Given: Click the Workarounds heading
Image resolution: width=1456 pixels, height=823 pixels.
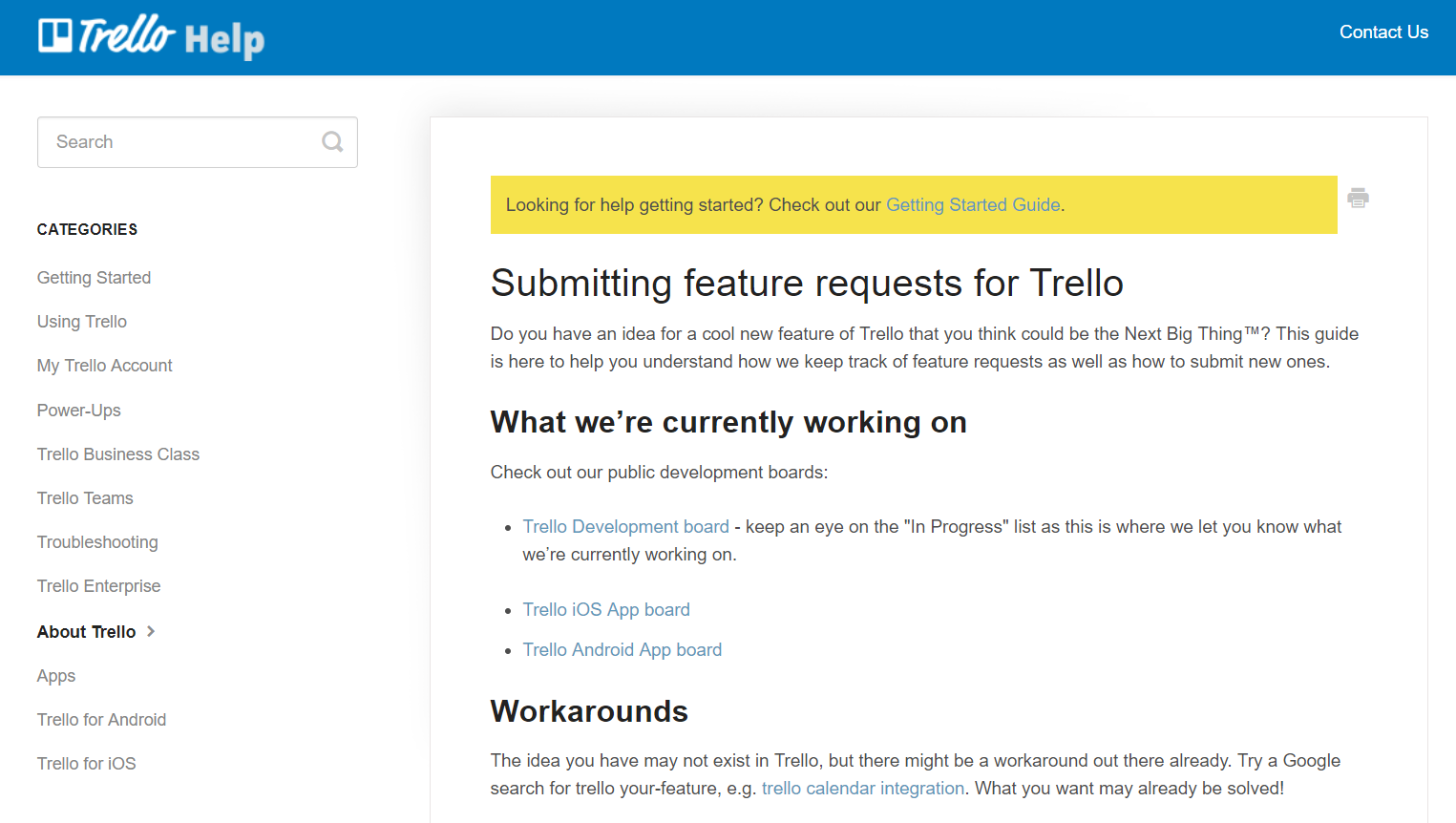Looking at the screenshot, I should pyautogui.click(x=589, y=711).
